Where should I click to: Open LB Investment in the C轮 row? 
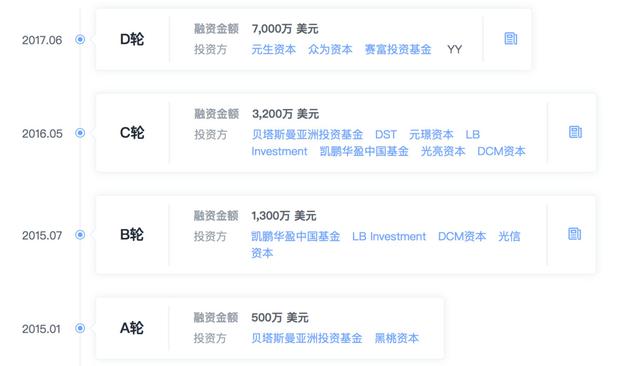(366, 143)
